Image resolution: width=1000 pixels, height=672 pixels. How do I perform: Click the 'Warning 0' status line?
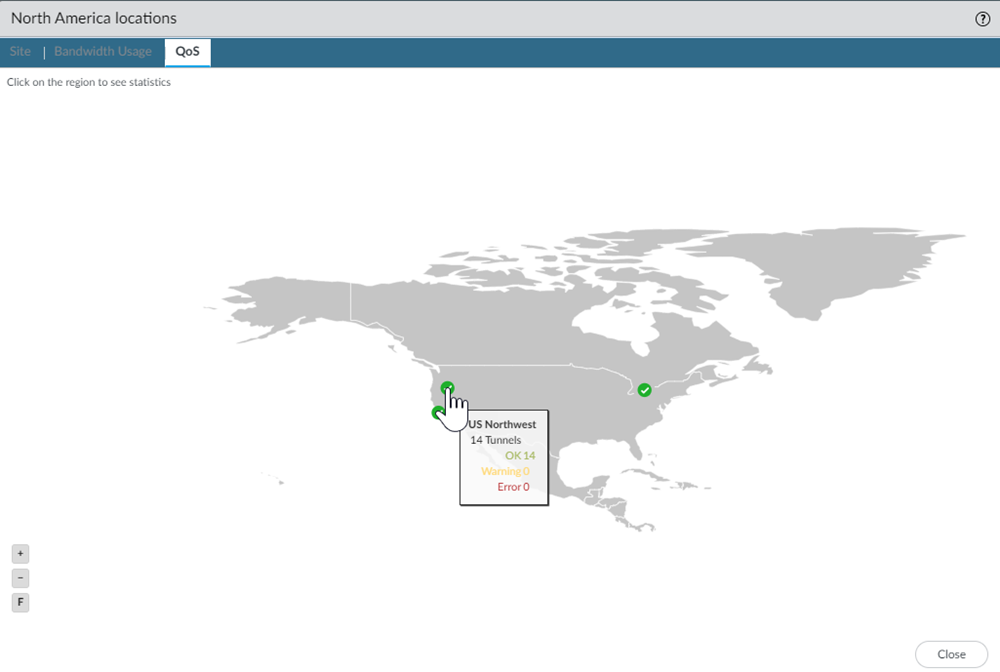pos(505,471)
